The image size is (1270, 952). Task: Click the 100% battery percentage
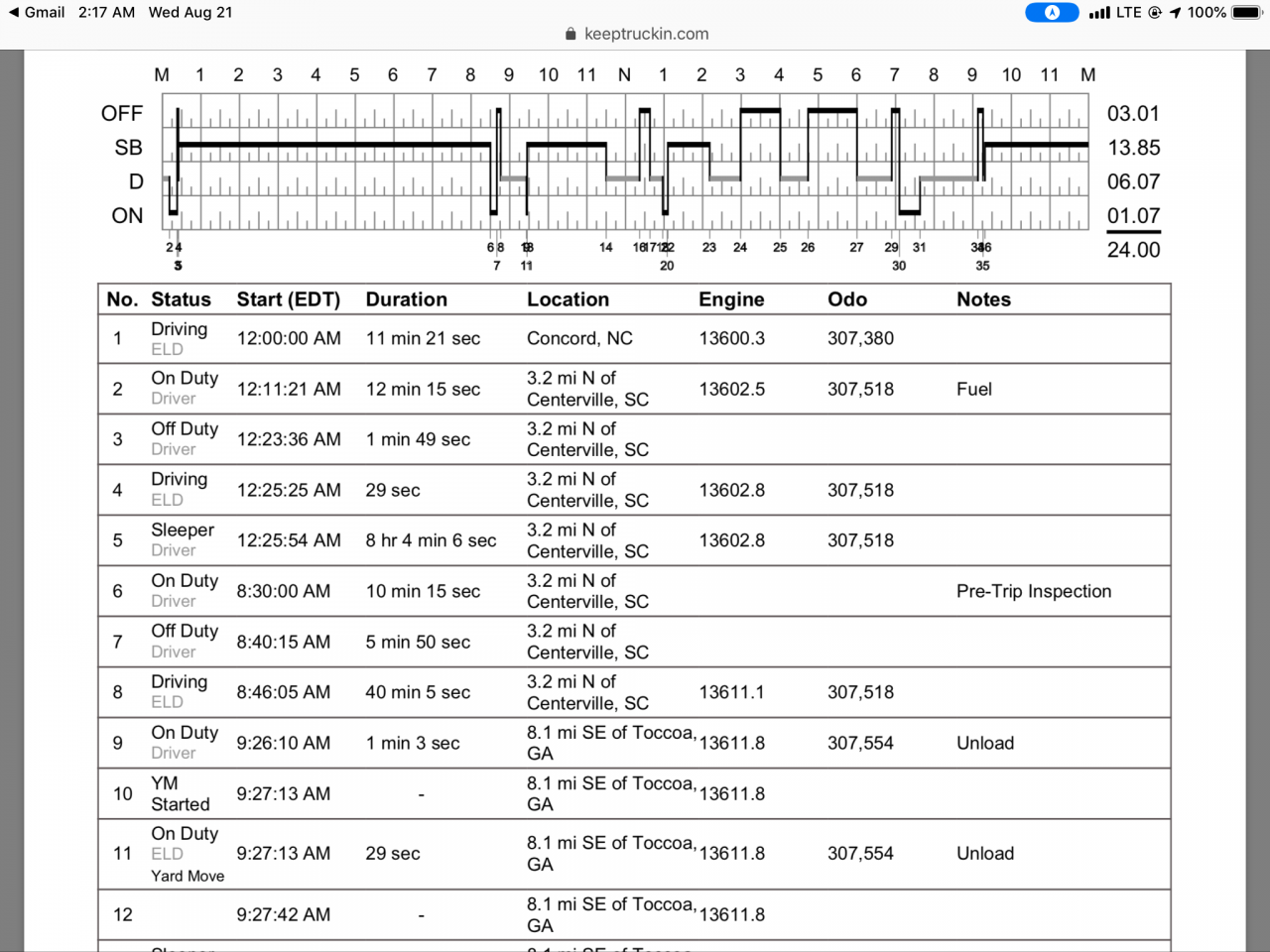pyautogui.click(x=1206, y=13)
